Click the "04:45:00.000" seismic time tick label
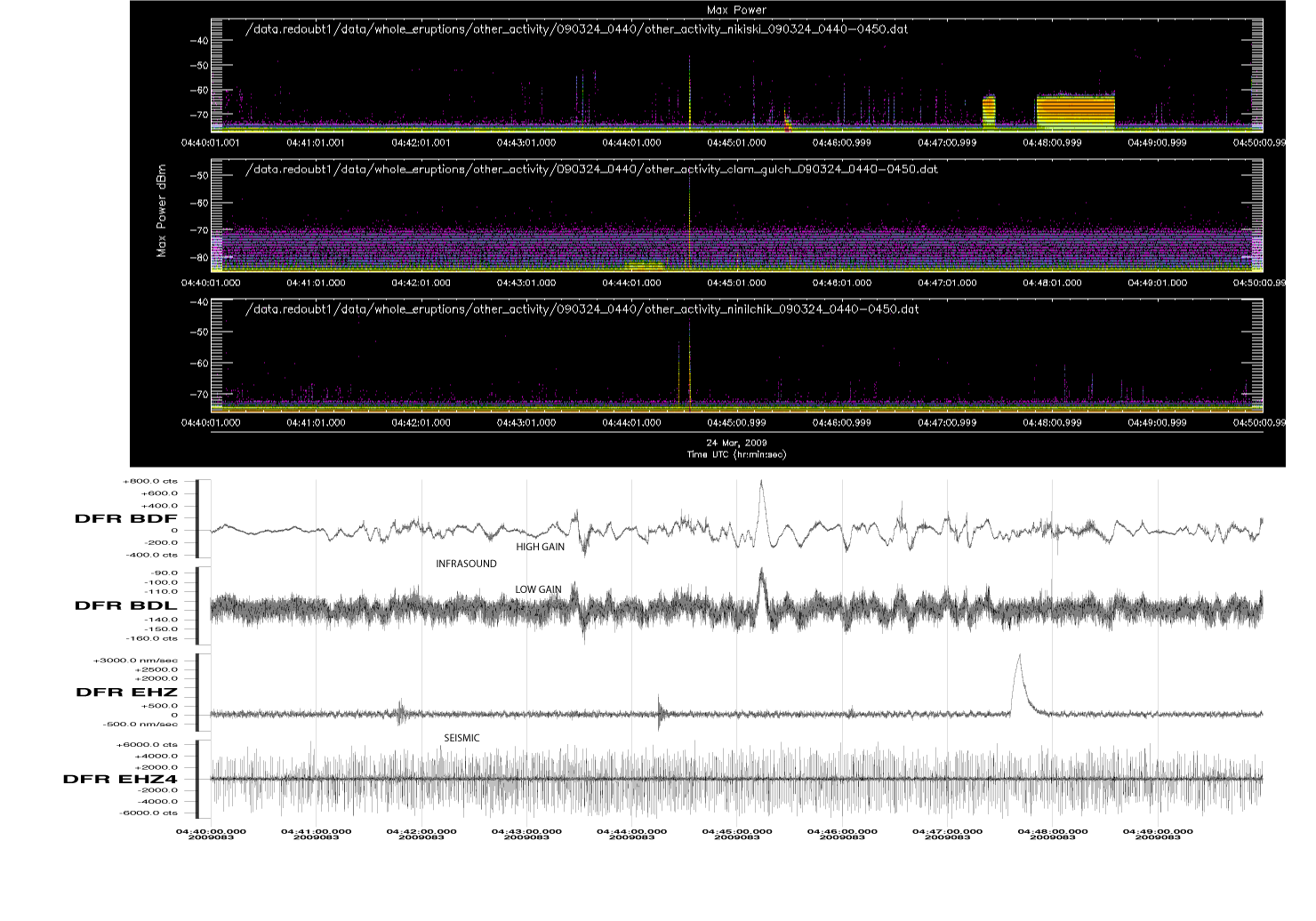The image size is (1316, 921). 737,831
